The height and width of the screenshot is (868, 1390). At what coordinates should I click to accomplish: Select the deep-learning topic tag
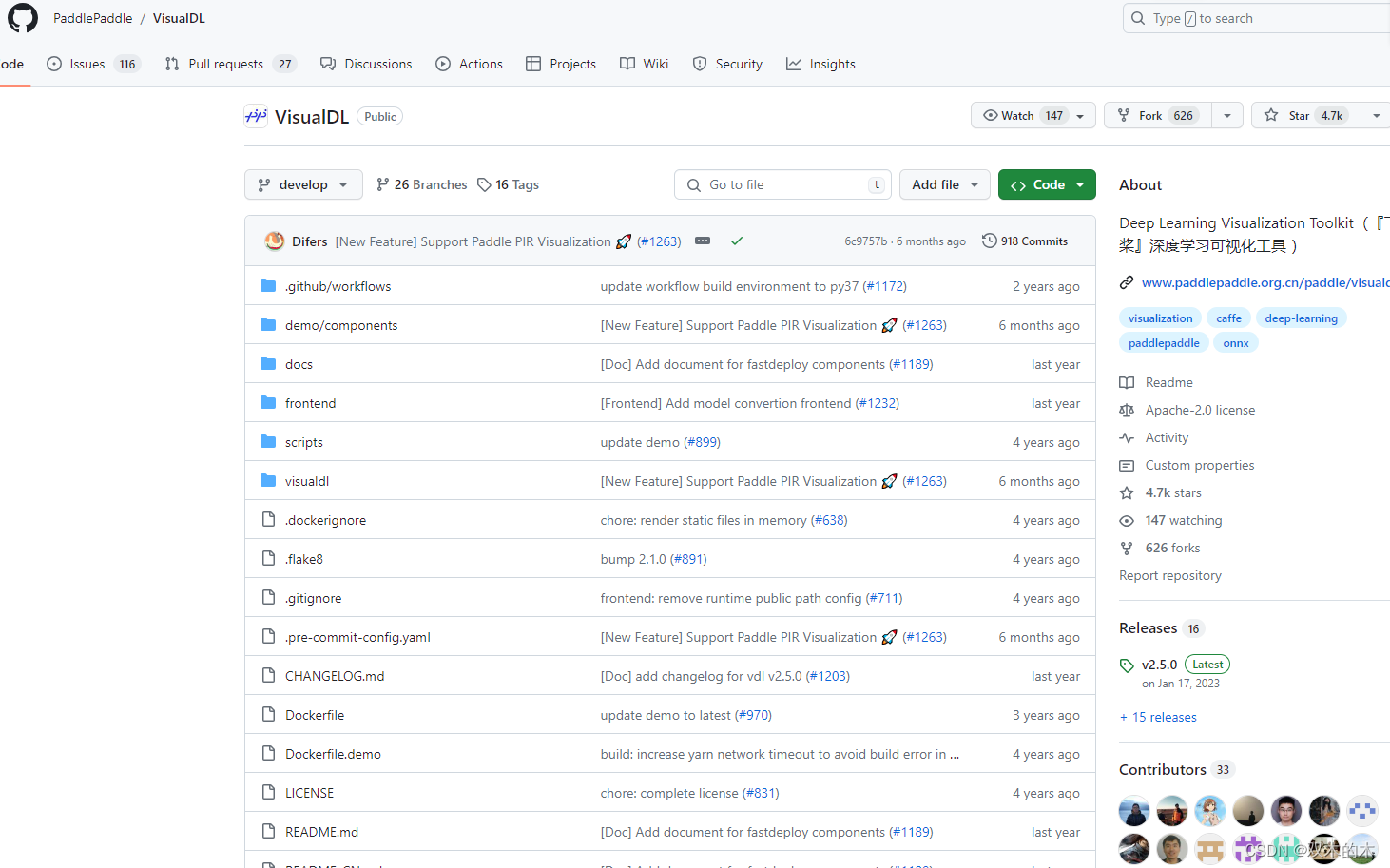(1301, 318)
